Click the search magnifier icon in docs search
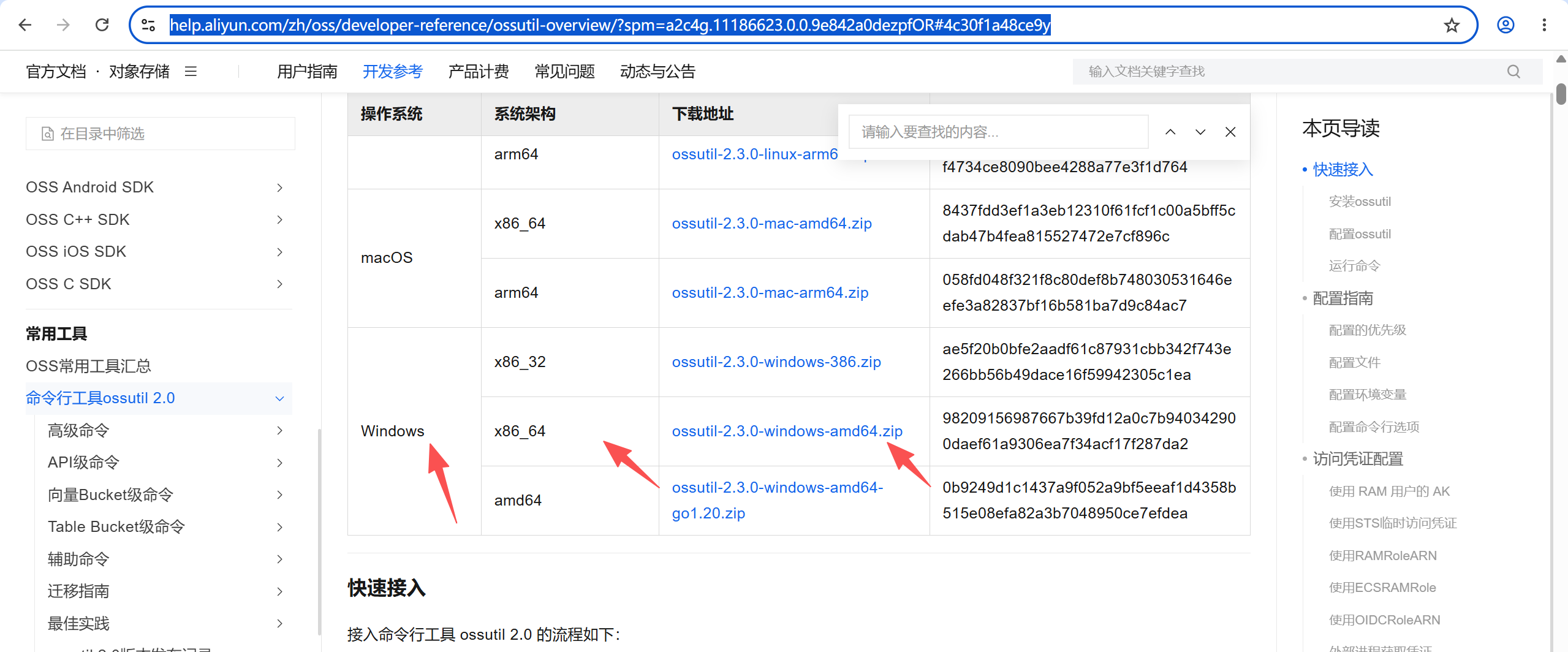Image resolution: width=1568 pixels, height=652 pixels. (1513, 72)
